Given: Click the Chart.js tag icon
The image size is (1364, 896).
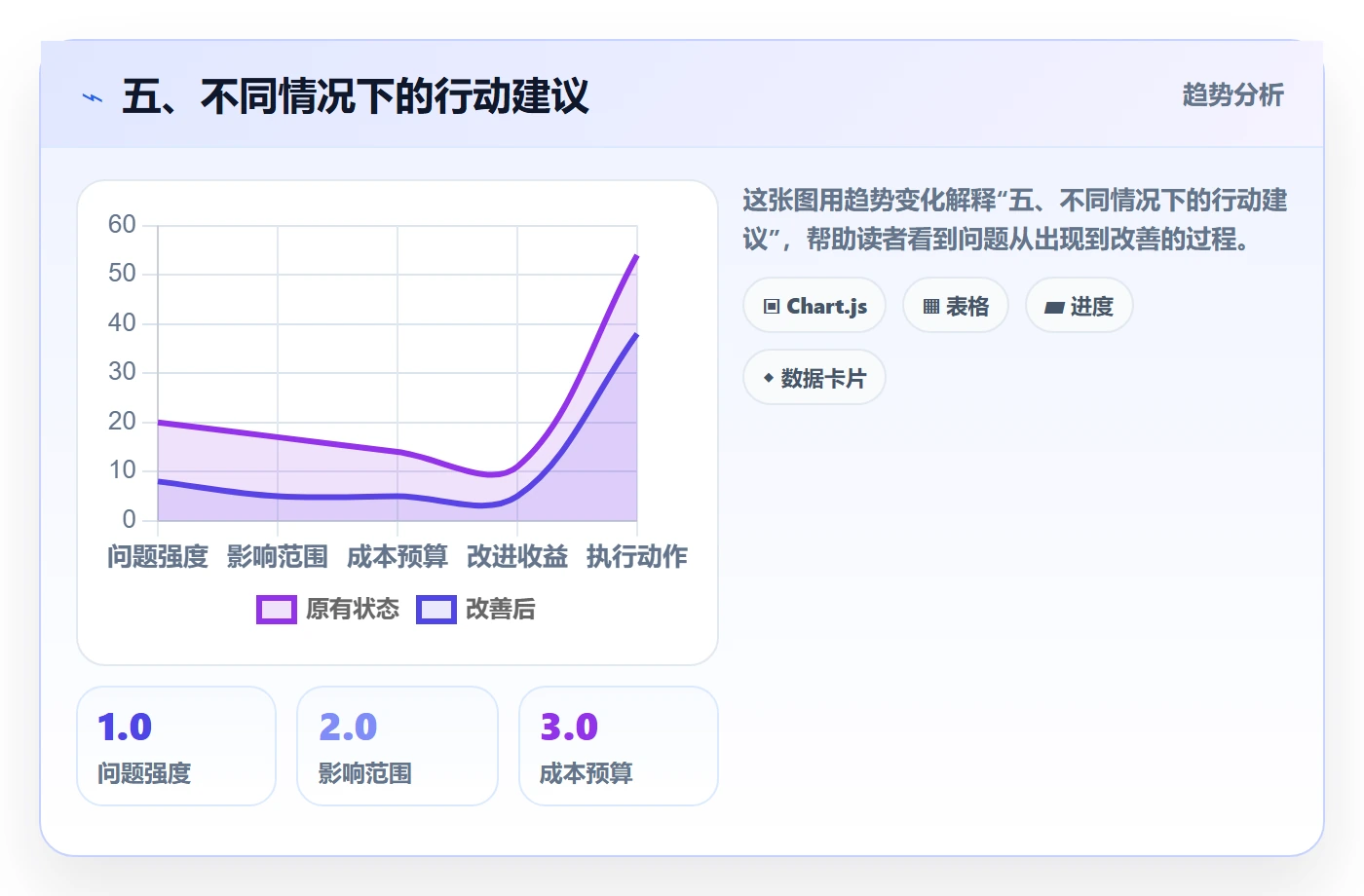Looking at the screenshot, I should 772,307.
